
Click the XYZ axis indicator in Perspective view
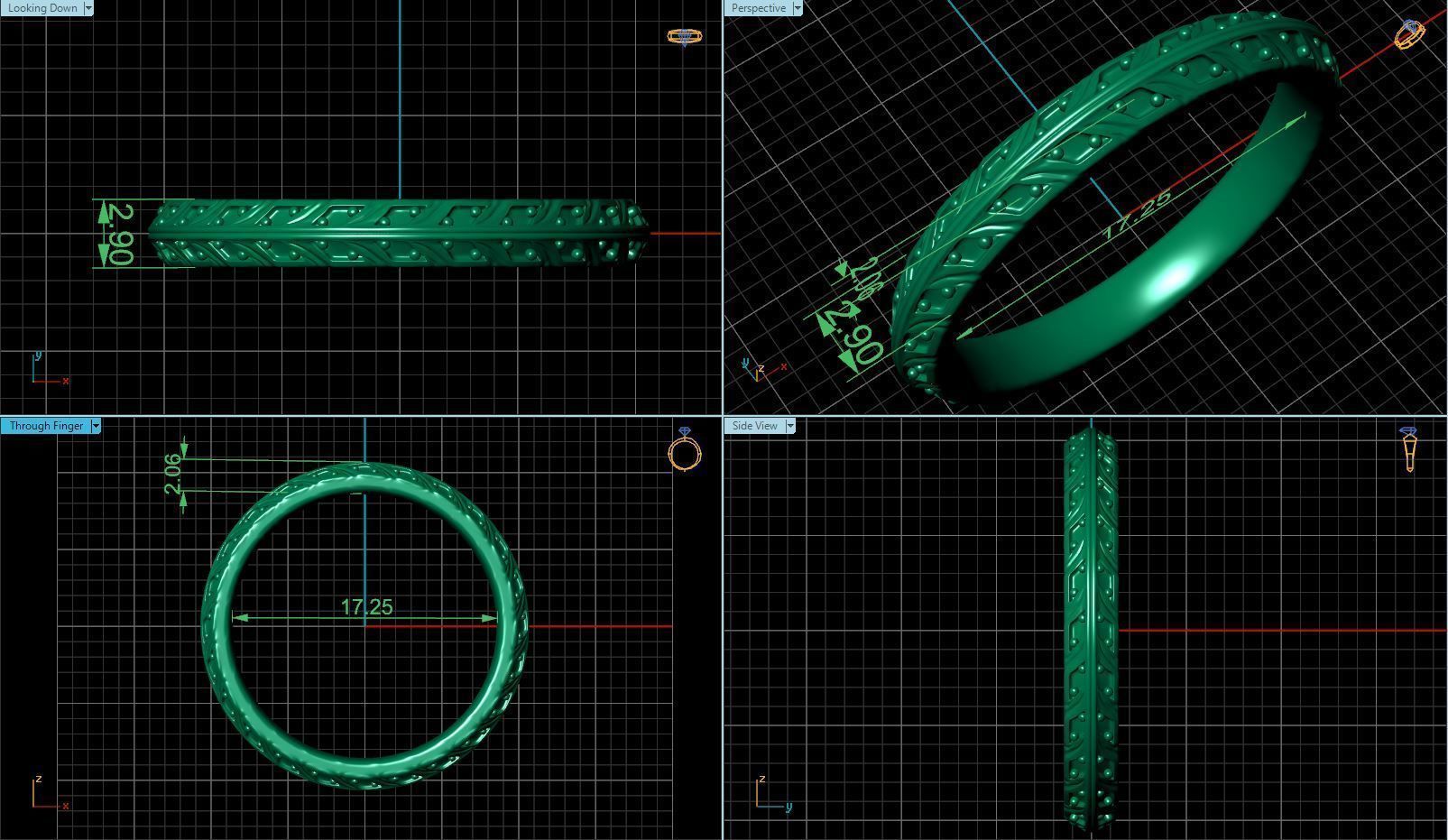[764, 369]
